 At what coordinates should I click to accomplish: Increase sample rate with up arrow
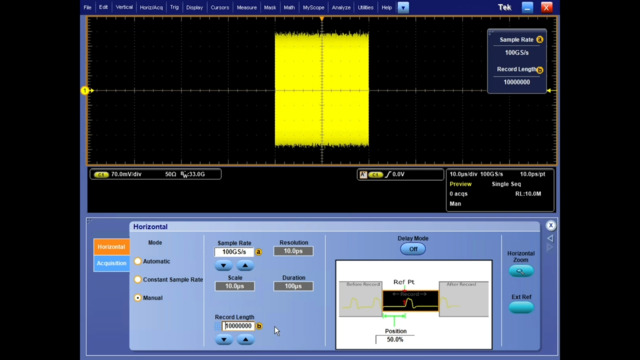tap(245, 265)
